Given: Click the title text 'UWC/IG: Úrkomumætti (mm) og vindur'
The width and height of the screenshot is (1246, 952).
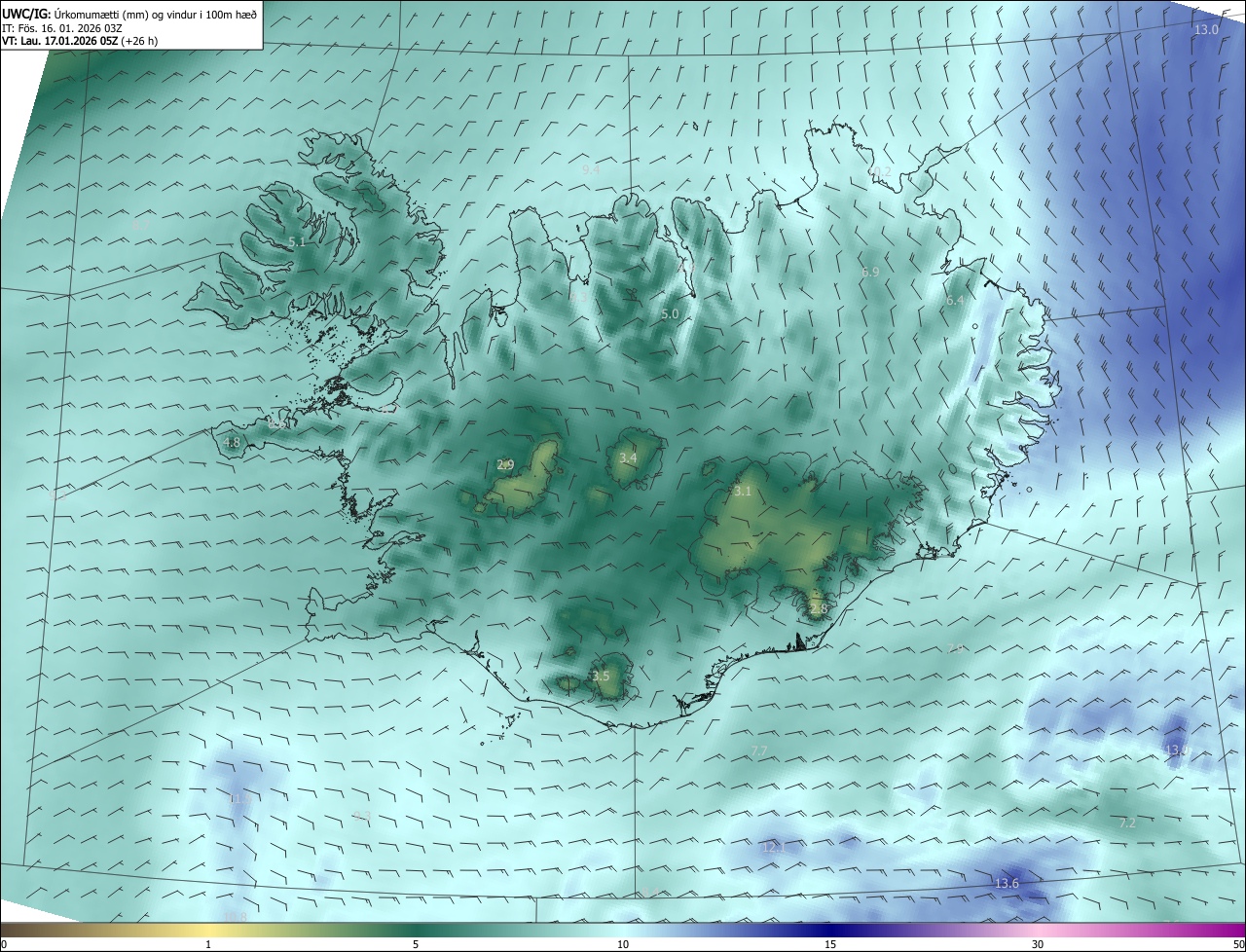Looking at the screenshot, I should 129,14.
